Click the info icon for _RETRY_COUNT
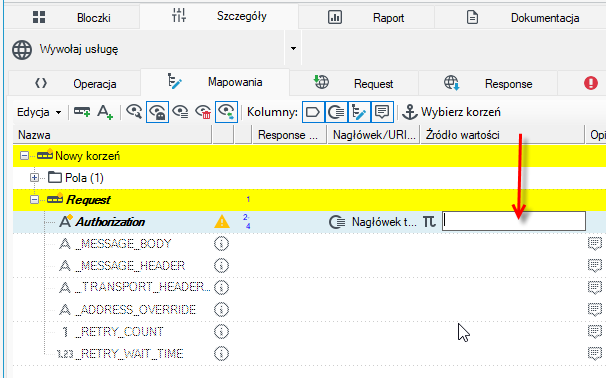 pyautogui.click(x=221, y=332)
